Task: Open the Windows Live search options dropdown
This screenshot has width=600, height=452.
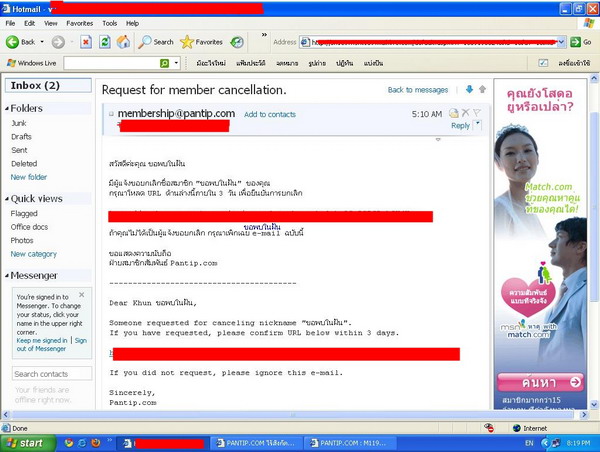Action: pos(176,63)
